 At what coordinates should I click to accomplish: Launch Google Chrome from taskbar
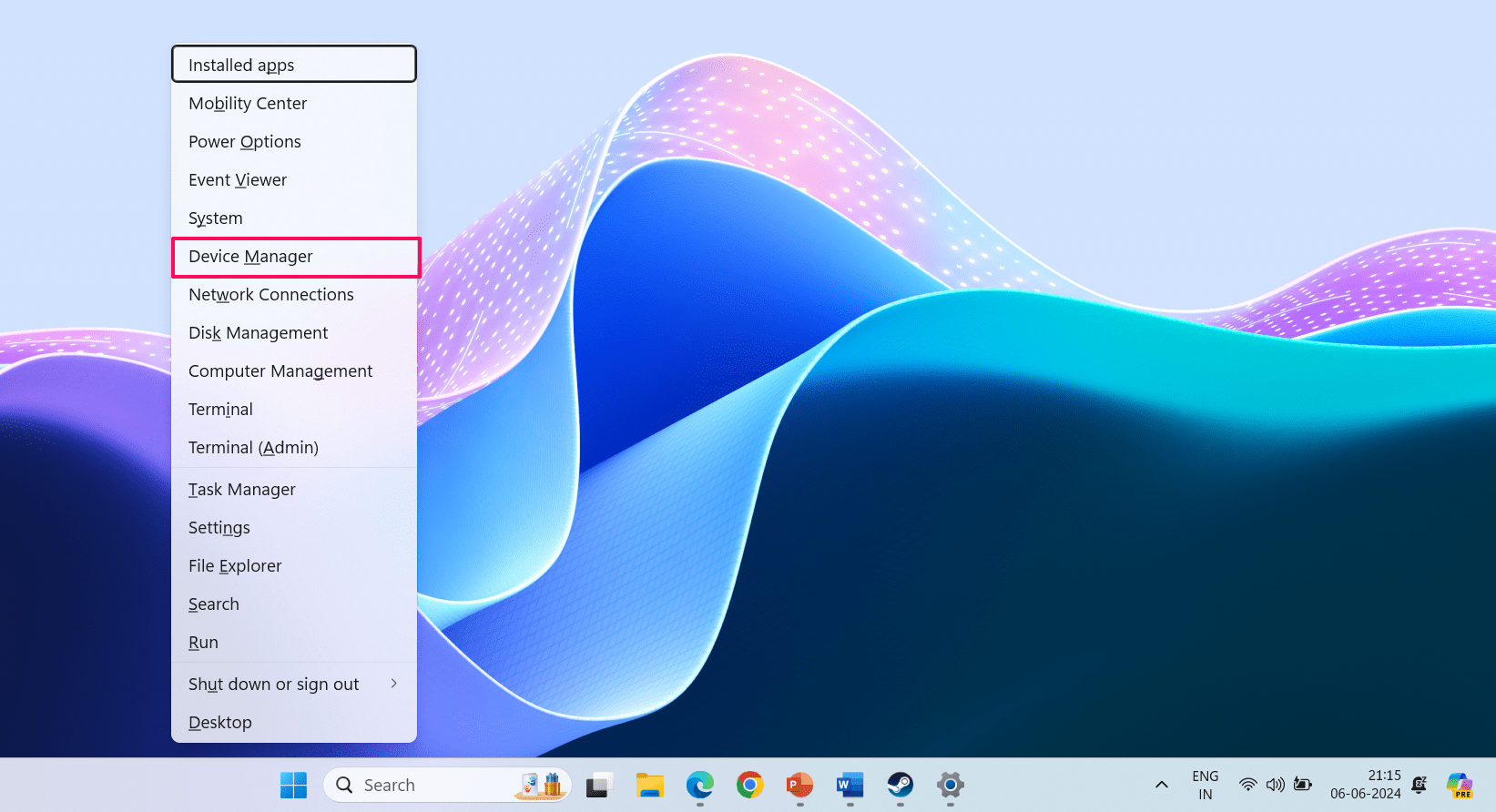tap(749, 785)
